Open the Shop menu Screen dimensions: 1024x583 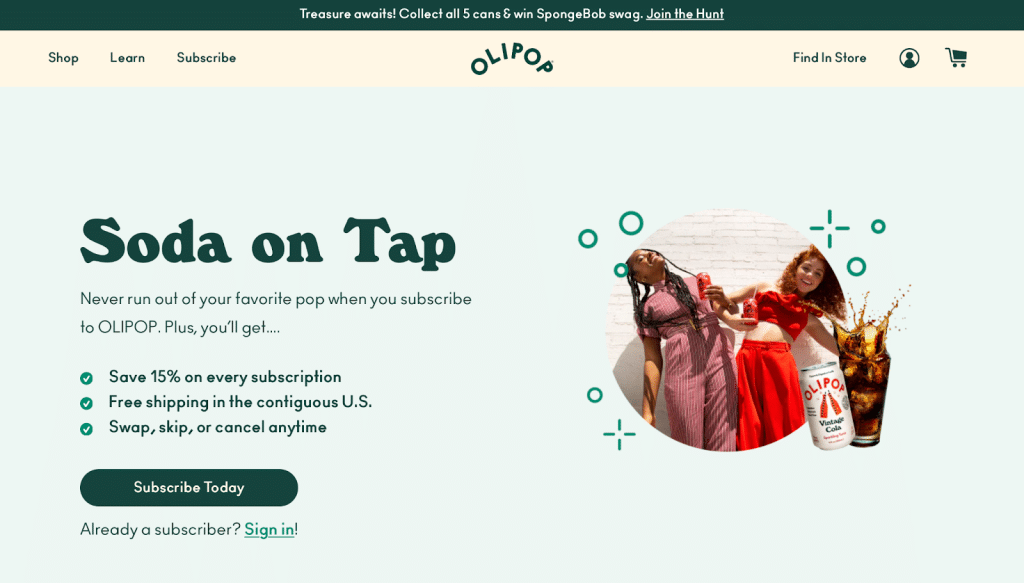[x=63, y=57]
